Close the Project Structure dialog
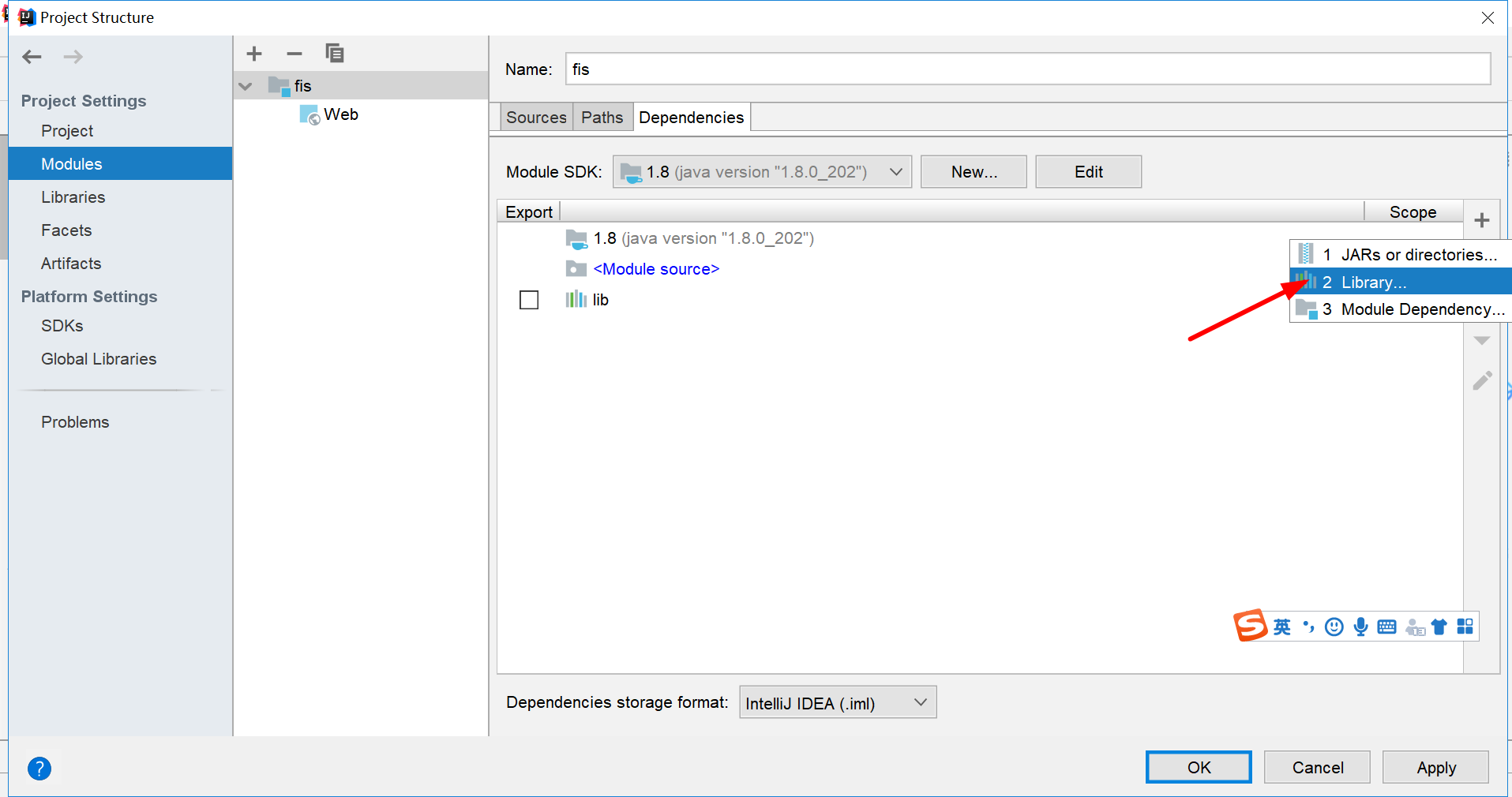The height and width of the screenshot is (797, 1512). click(1488, 17)
